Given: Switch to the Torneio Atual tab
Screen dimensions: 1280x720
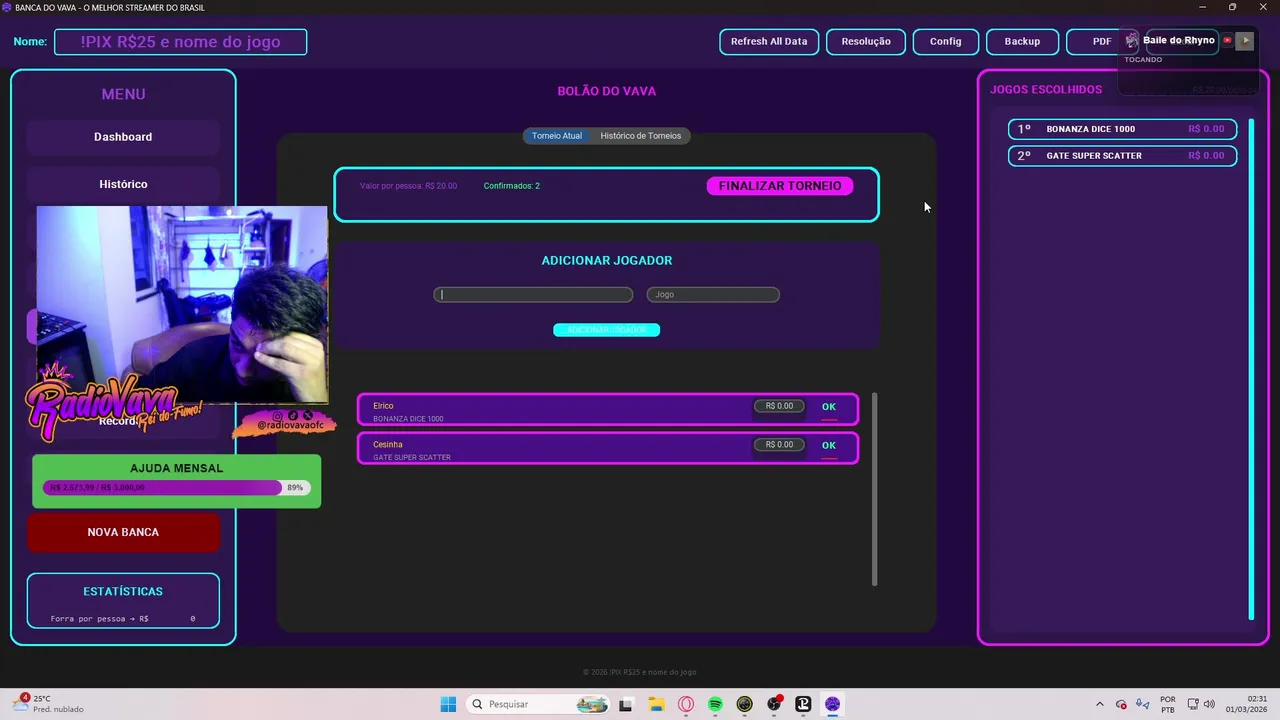Looking at the screenshot, I should (x=557, y=136).
